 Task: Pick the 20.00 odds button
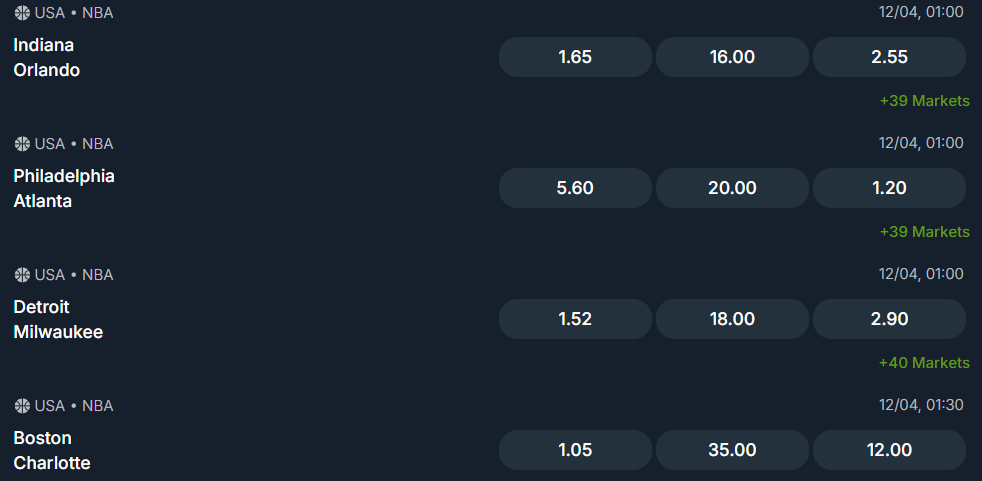732,188
